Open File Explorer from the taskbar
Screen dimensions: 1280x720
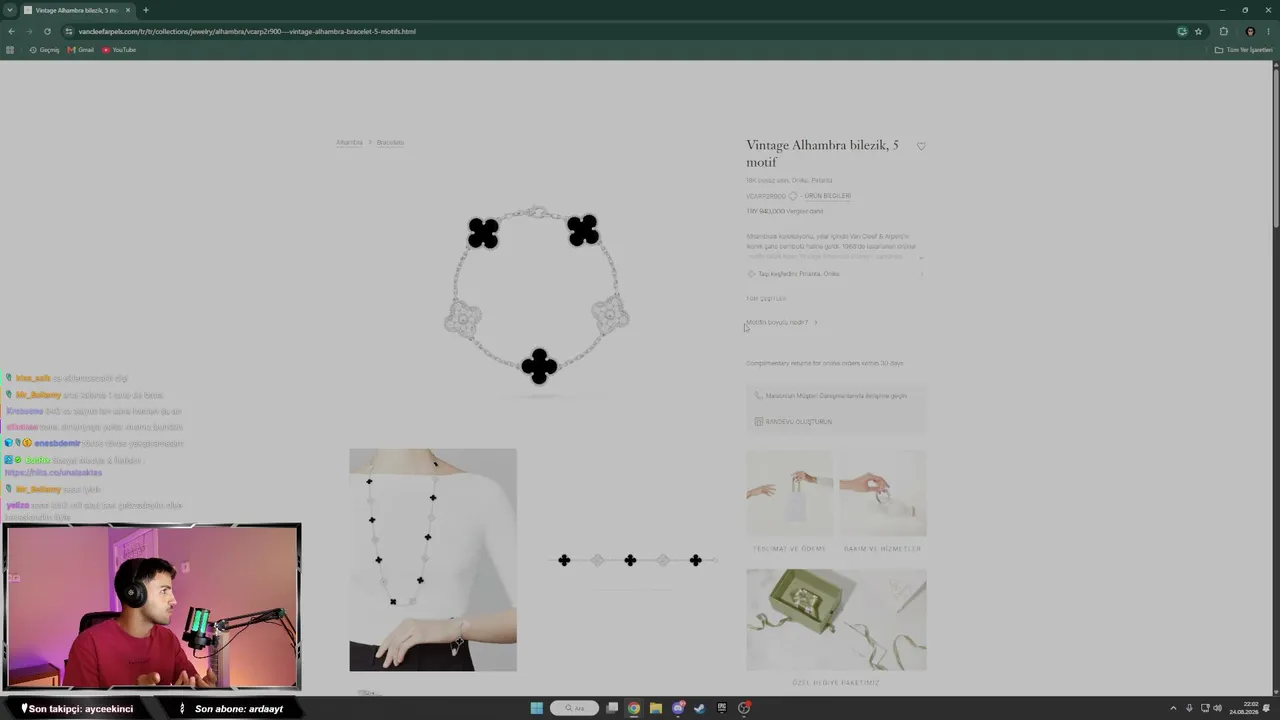pos(656,708)
